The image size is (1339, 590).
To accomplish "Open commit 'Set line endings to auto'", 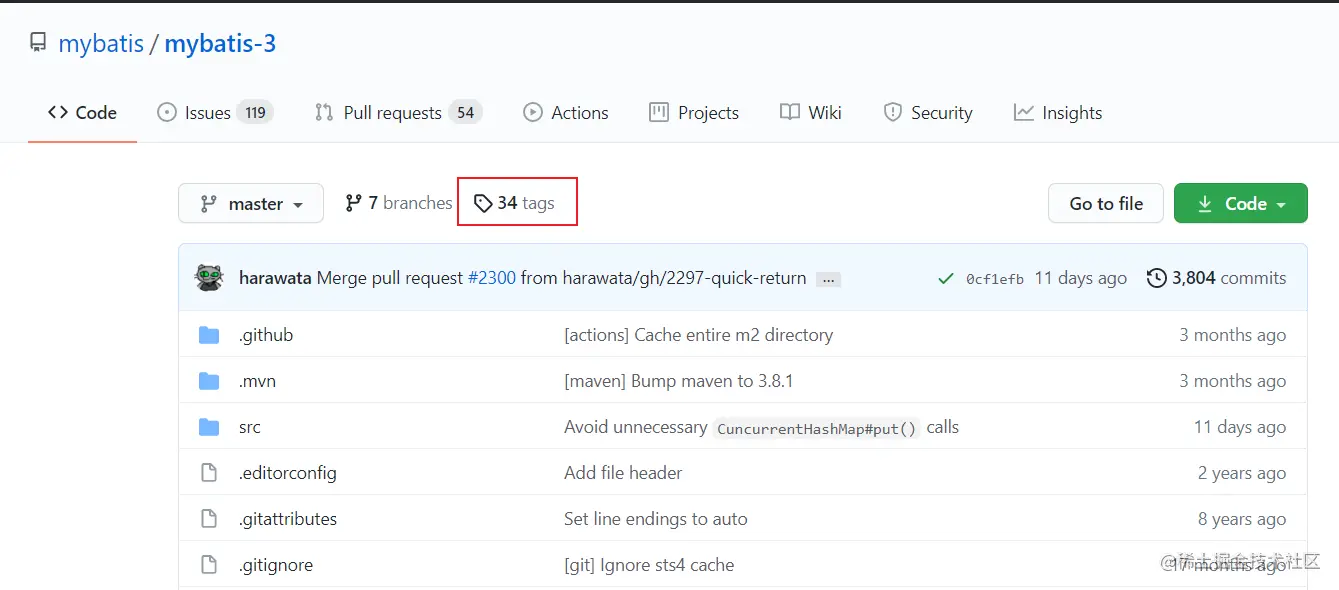I will [656, 519].
